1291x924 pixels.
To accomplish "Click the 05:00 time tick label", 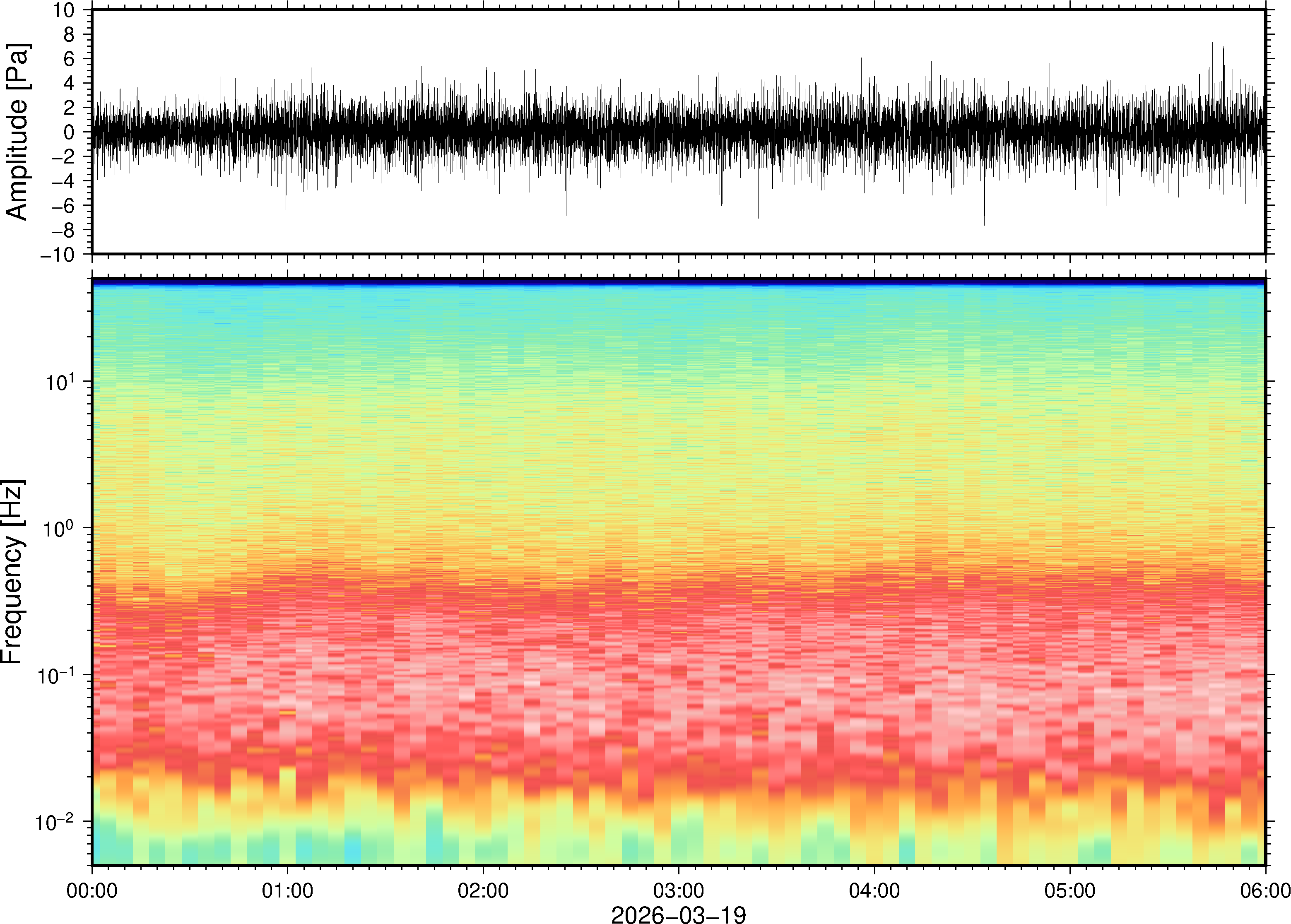I will (x=1069, y=890).
